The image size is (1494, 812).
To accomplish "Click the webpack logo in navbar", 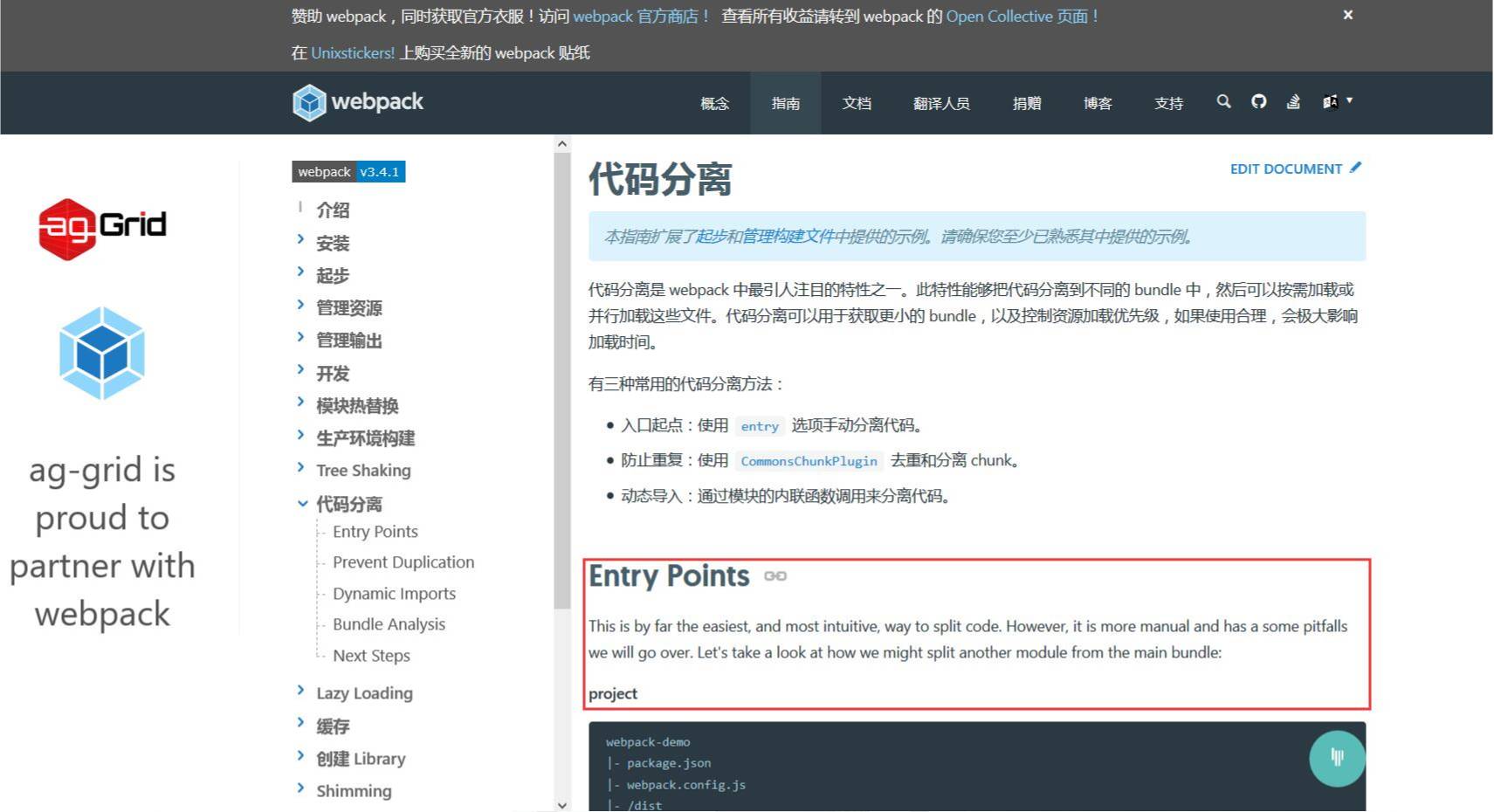I will (358, 102).
